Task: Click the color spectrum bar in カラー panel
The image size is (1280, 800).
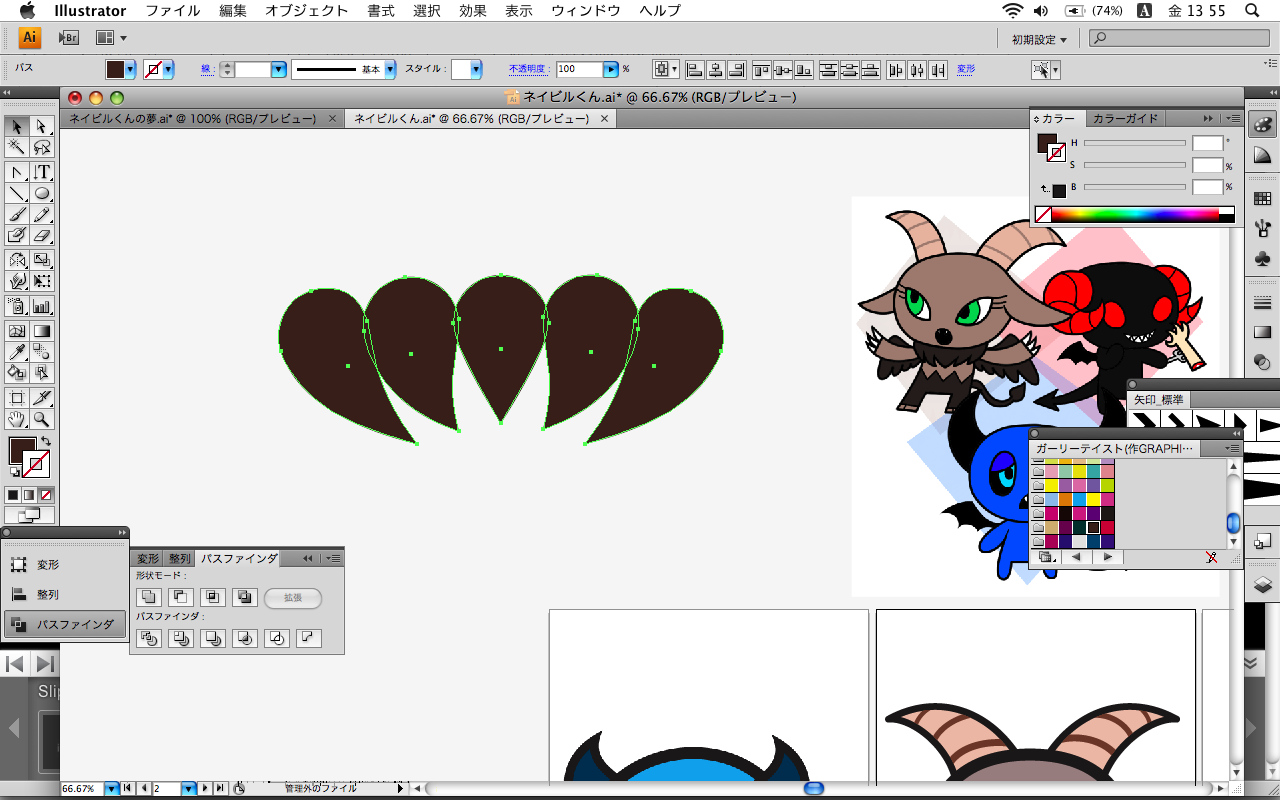Action: pyautogui.click(x=1135, y=213)
